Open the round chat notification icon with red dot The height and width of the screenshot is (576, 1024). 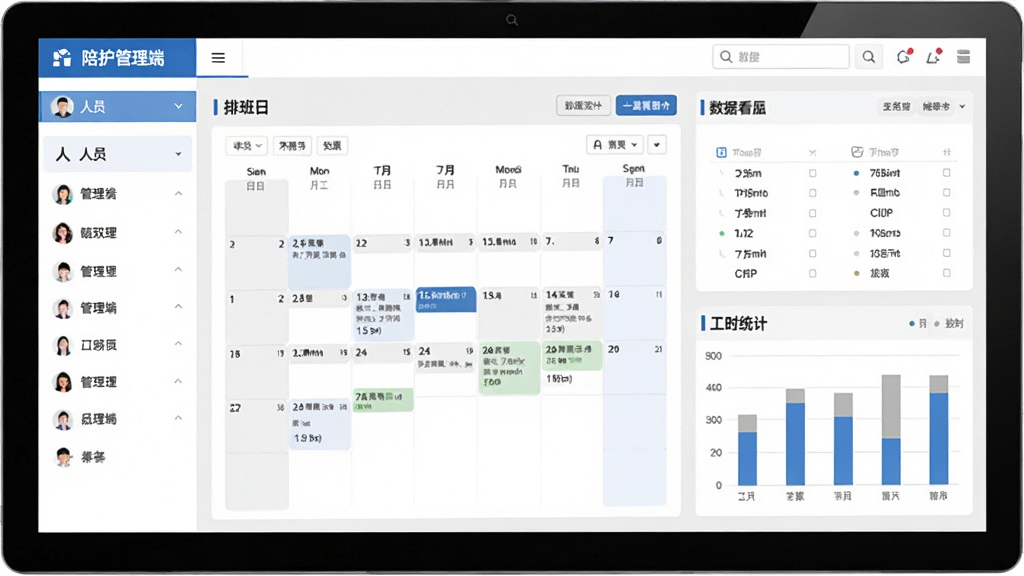click(x=904, y=56)
